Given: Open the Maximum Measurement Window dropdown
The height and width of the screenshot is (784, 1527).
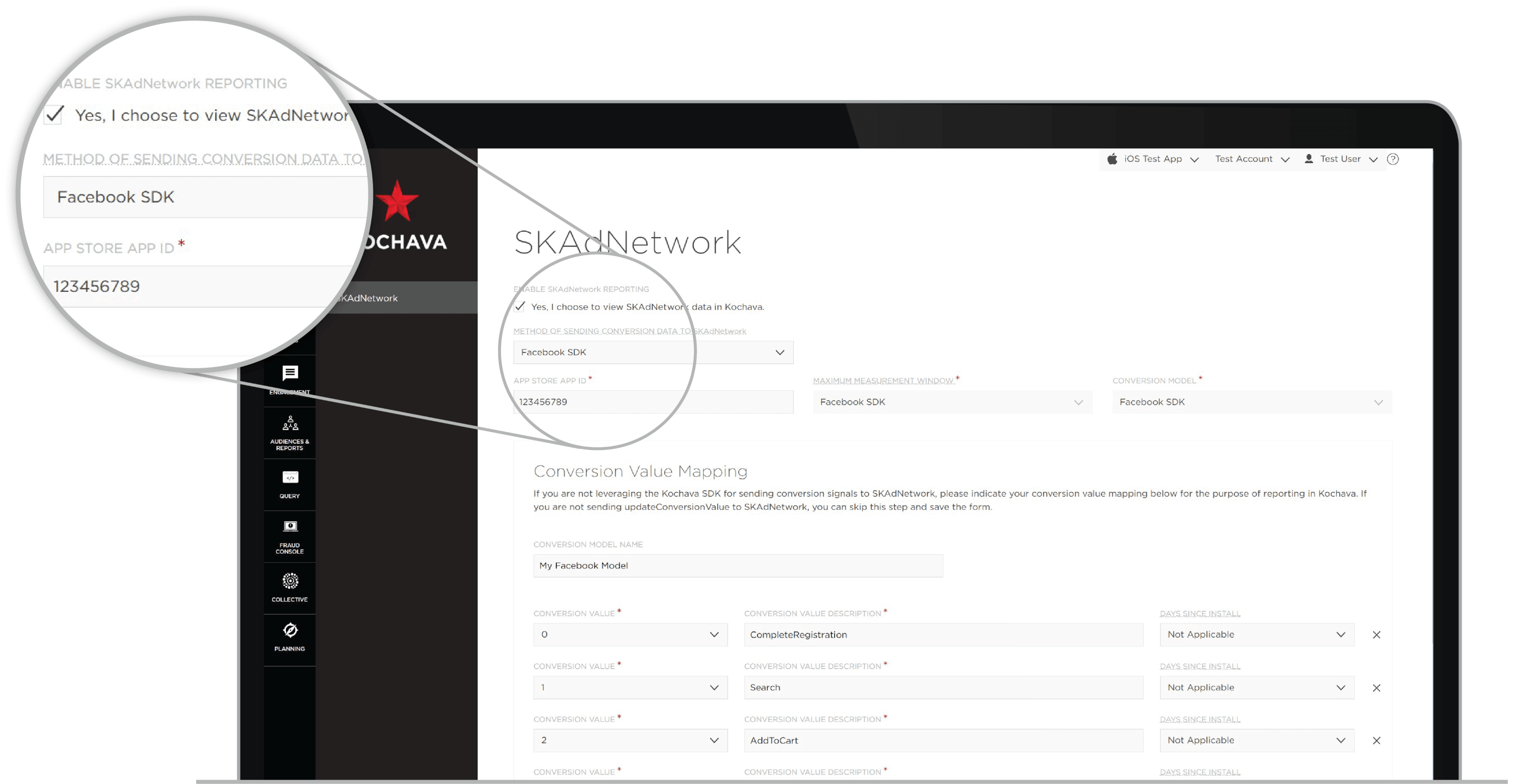Looking at the screenshot, I should 952,402.
